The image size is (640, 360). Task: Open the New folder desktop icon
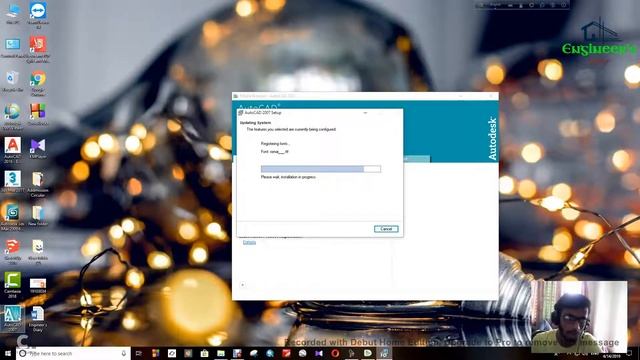pos(38,216)
